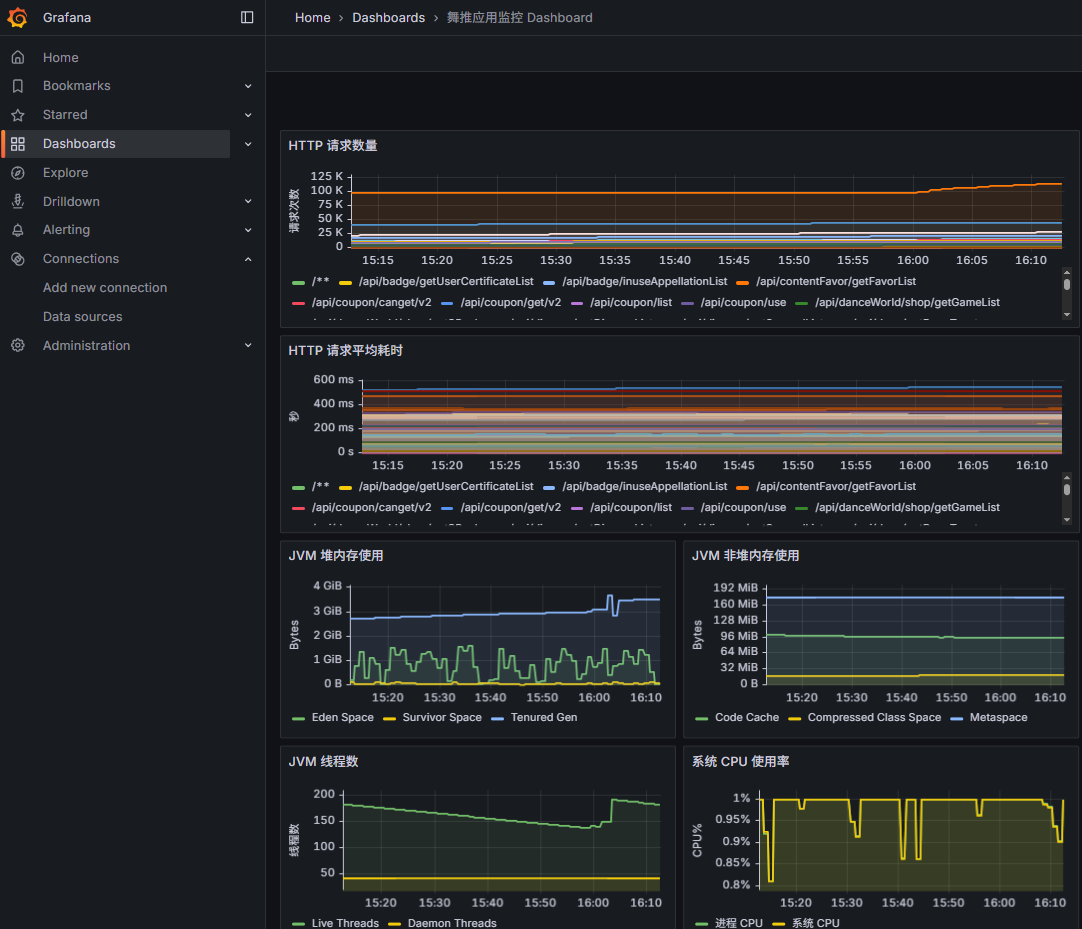Viewport: 1082px width, 929px height.
Task: Click the Starred star icon
Action: click(18, 115)
